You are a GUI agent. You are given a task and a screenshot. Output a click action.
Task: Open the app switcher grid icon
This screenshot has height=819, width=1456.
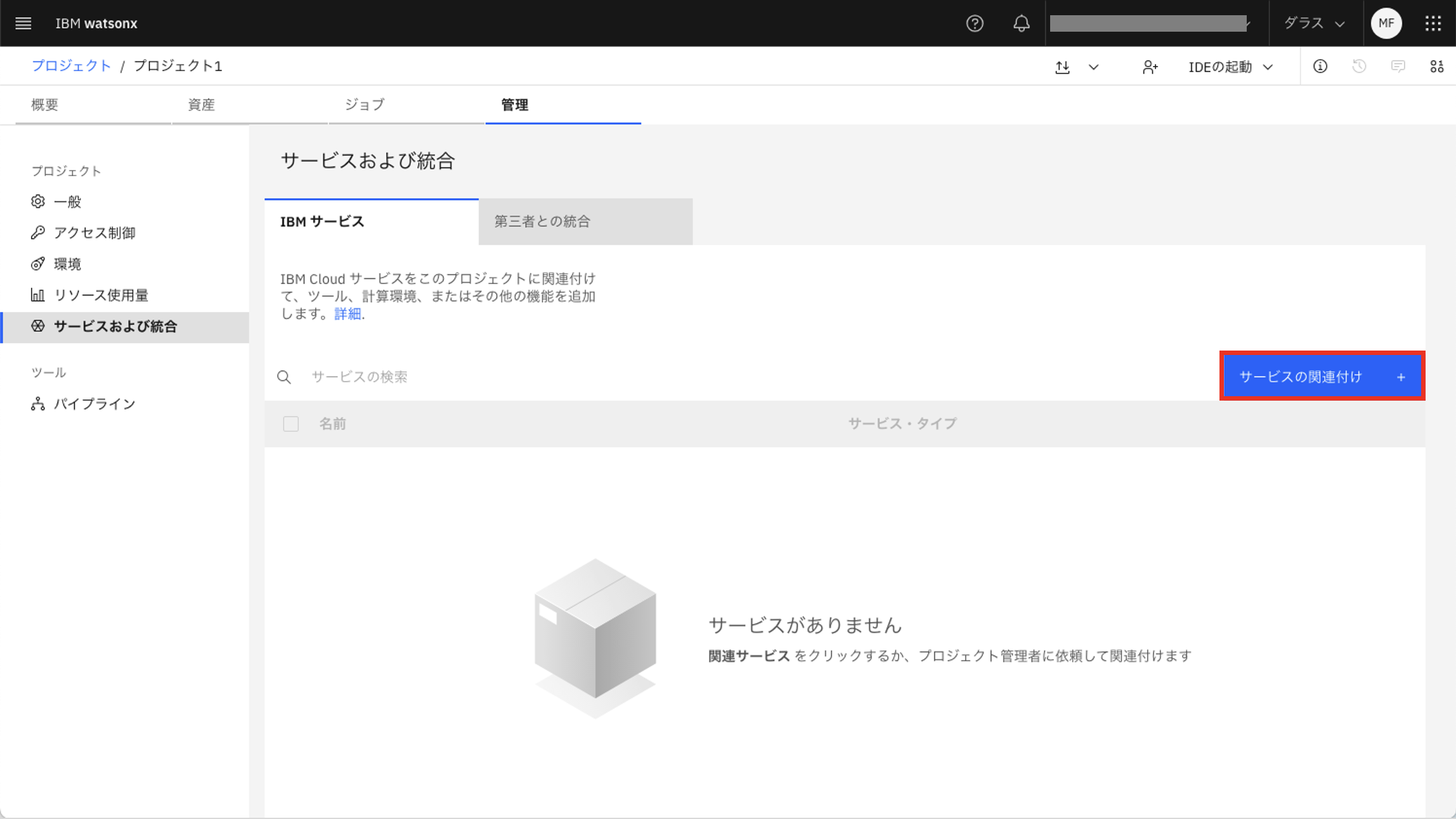pyautogui.click(x=1433, y=23)
